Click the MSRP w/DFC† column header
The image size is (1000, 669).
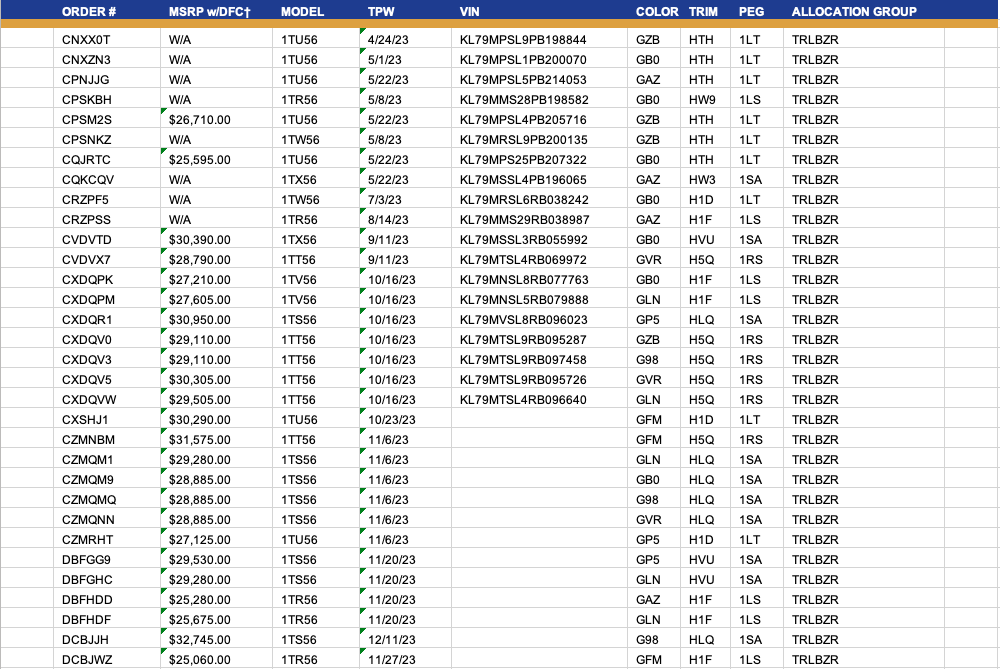[x=209, y=11]
